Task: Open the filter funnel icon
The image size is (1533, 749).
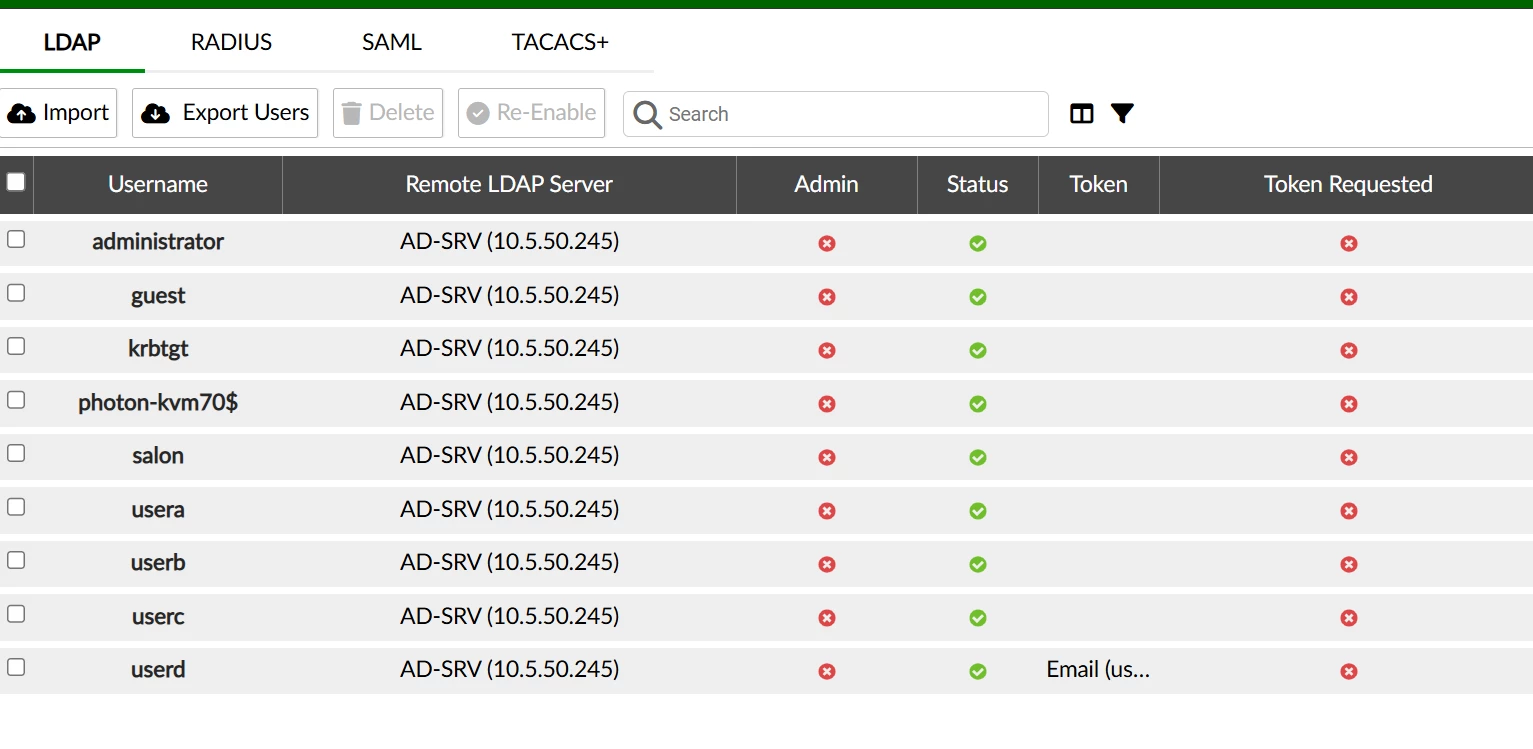Action: 1122,114
